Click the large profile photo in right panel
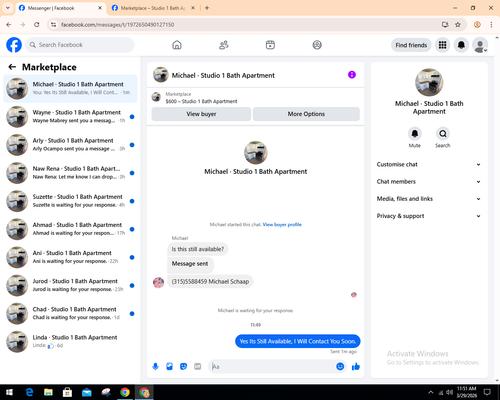 429,82
